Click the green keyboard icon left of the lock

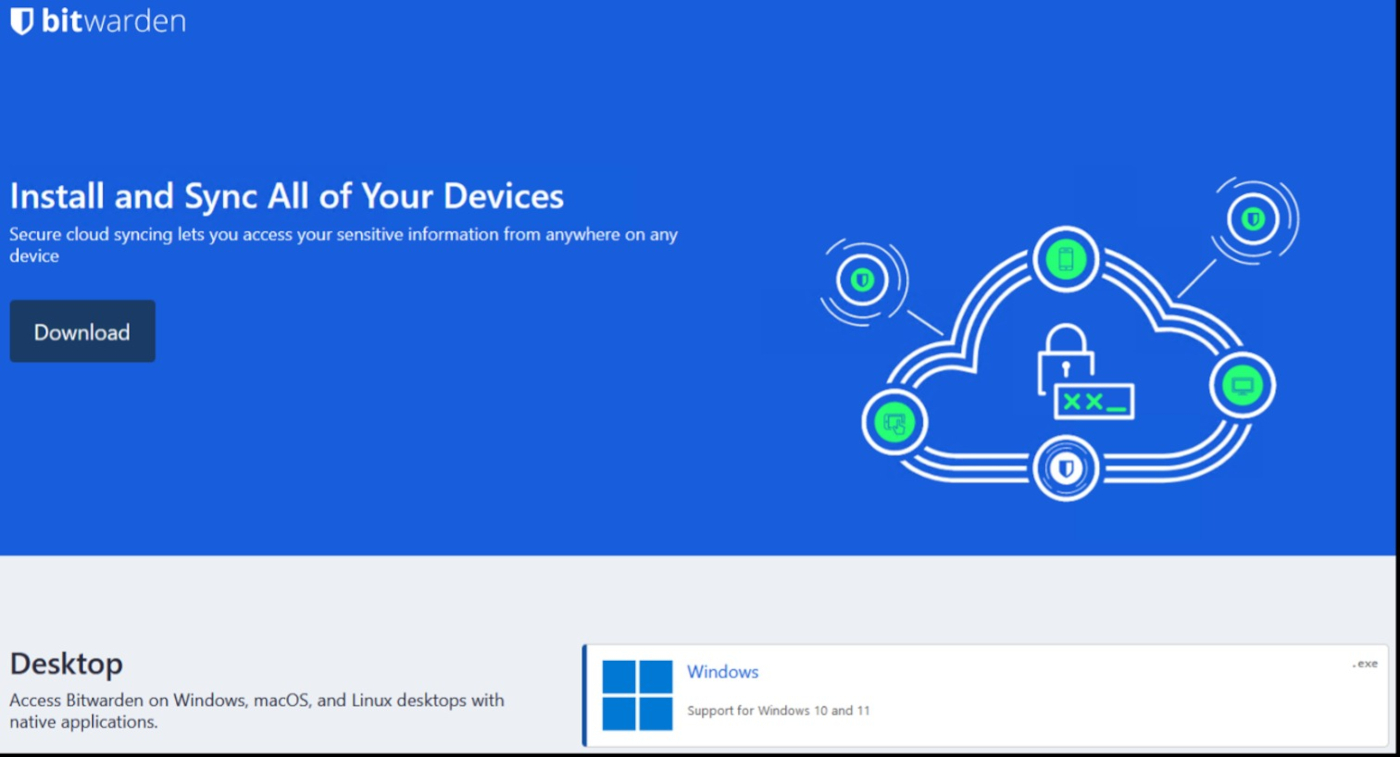(893, 421)
